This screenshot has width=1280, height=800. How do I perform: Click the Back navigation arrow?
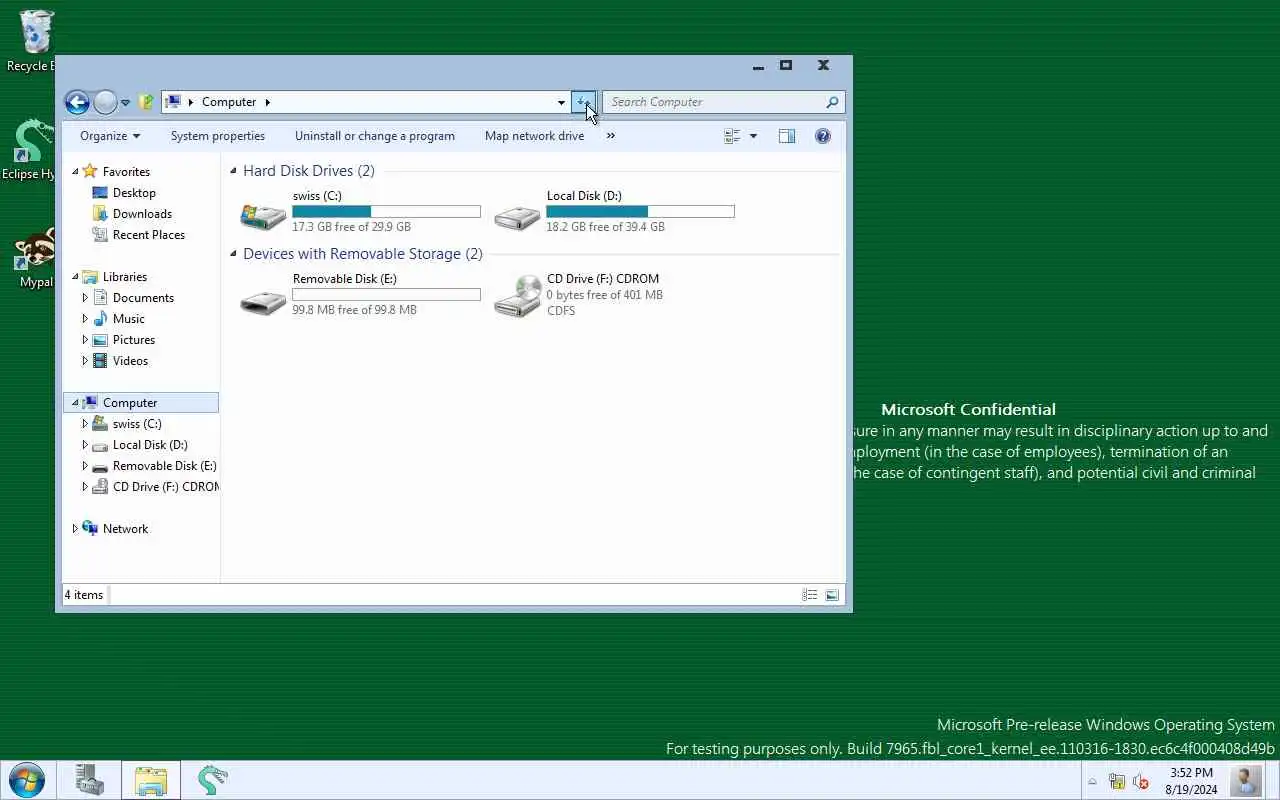(77, 102)
